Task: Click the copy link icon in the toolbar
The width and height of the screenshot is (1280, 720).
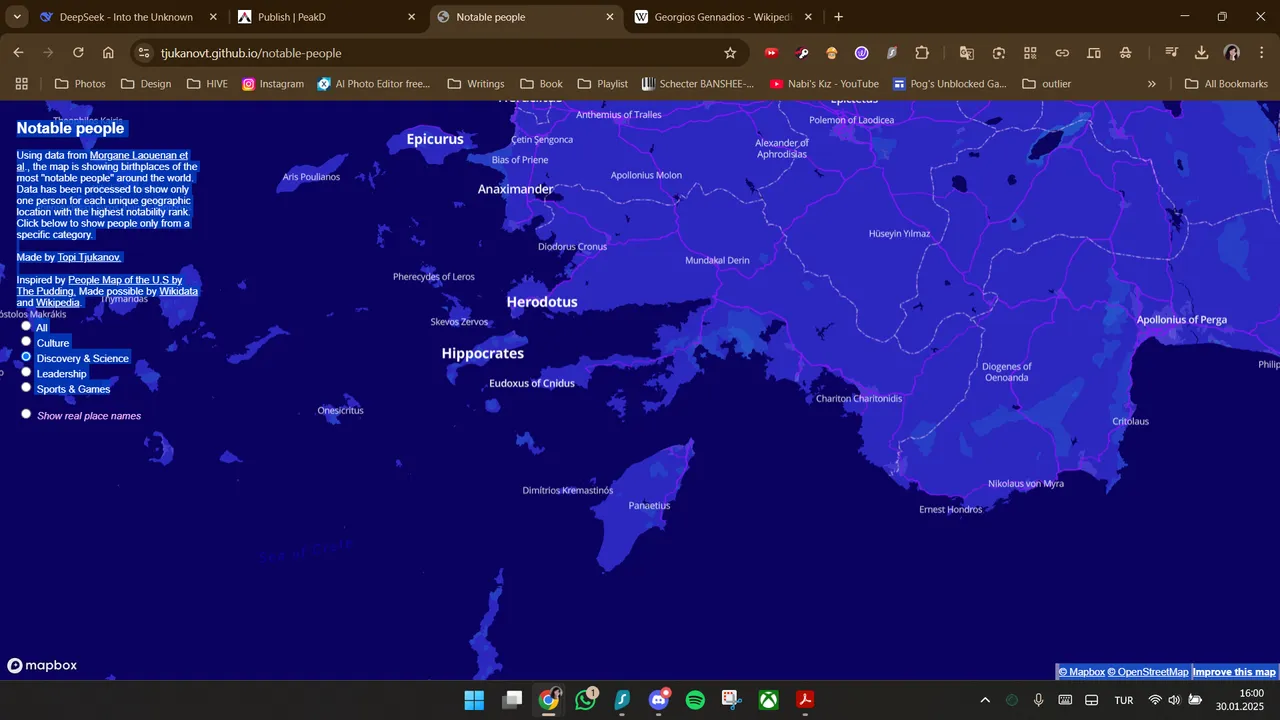Action: point(1062,53)
